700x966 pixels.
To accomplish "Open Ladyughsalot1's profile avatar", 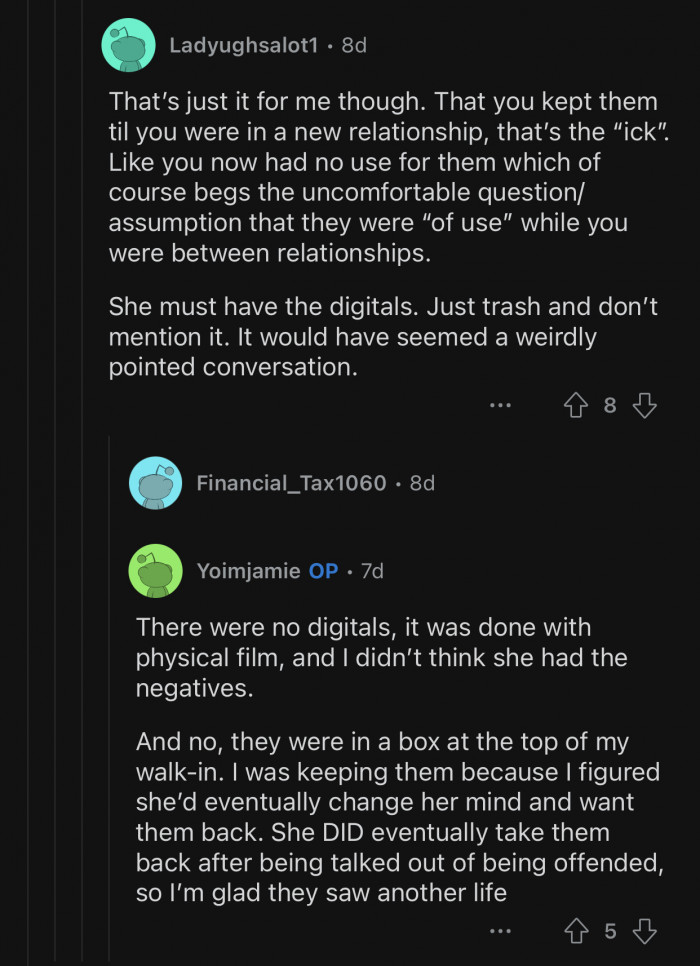I will tap(128, 44).
